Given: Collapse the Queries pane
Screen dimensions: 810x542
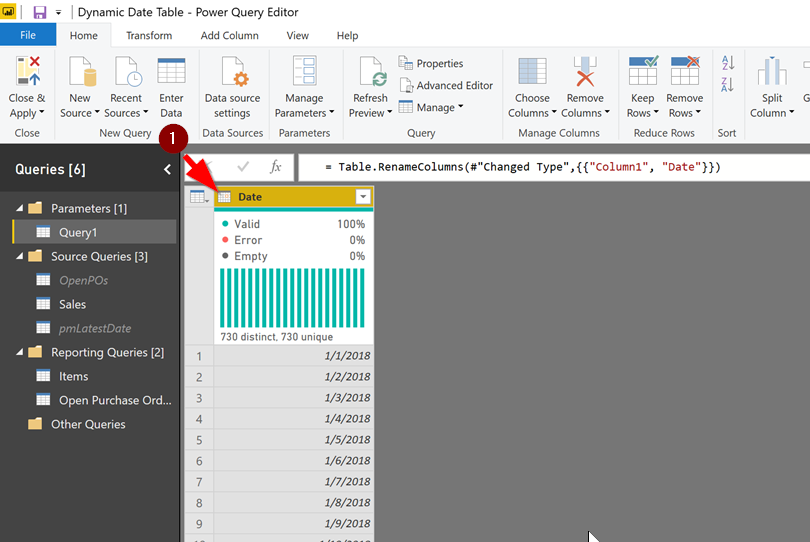Looking at the screenshot, I should pyautogui.click(x=167, y=169).
